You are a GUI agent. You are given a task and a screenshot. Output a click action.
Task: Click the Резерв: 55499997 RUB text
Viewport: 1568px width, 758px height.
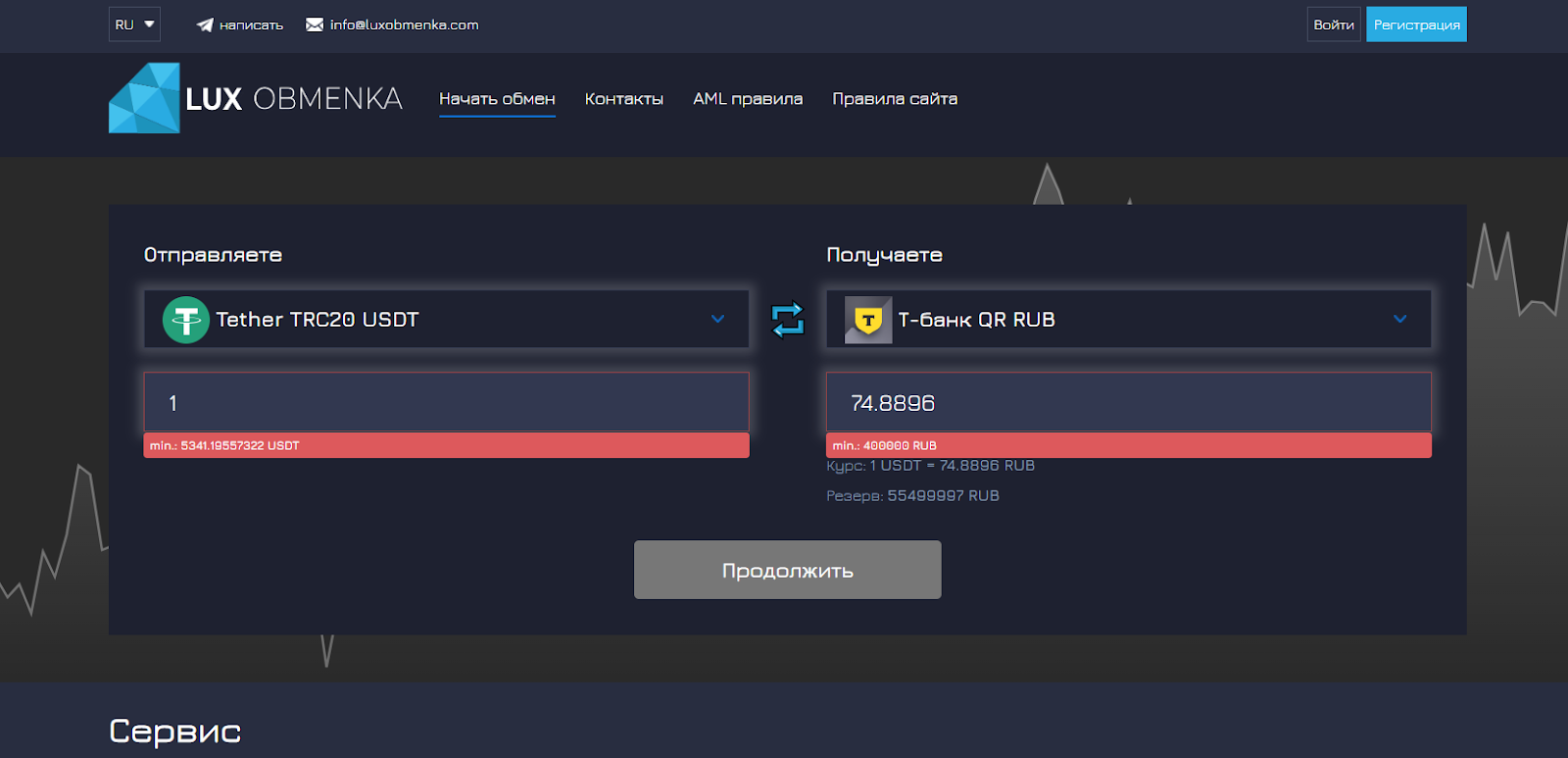coord(912,496)
